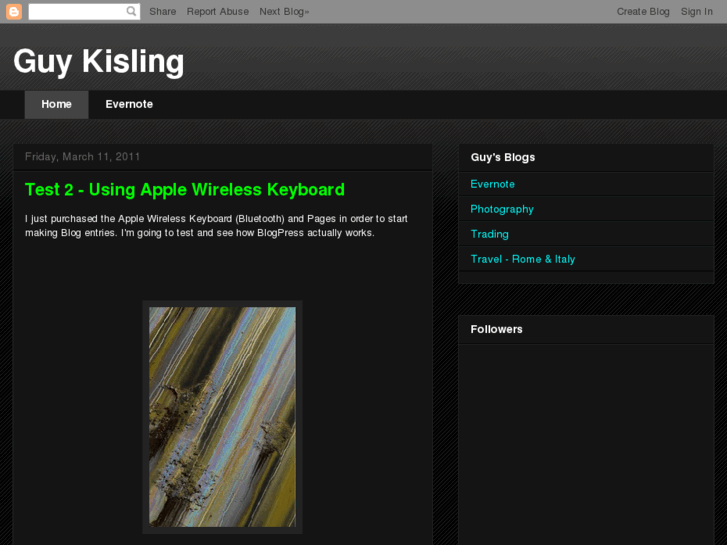Open the Photography blog link
The height and width of the screenshot is (545, 727).
tap(502, 209)
